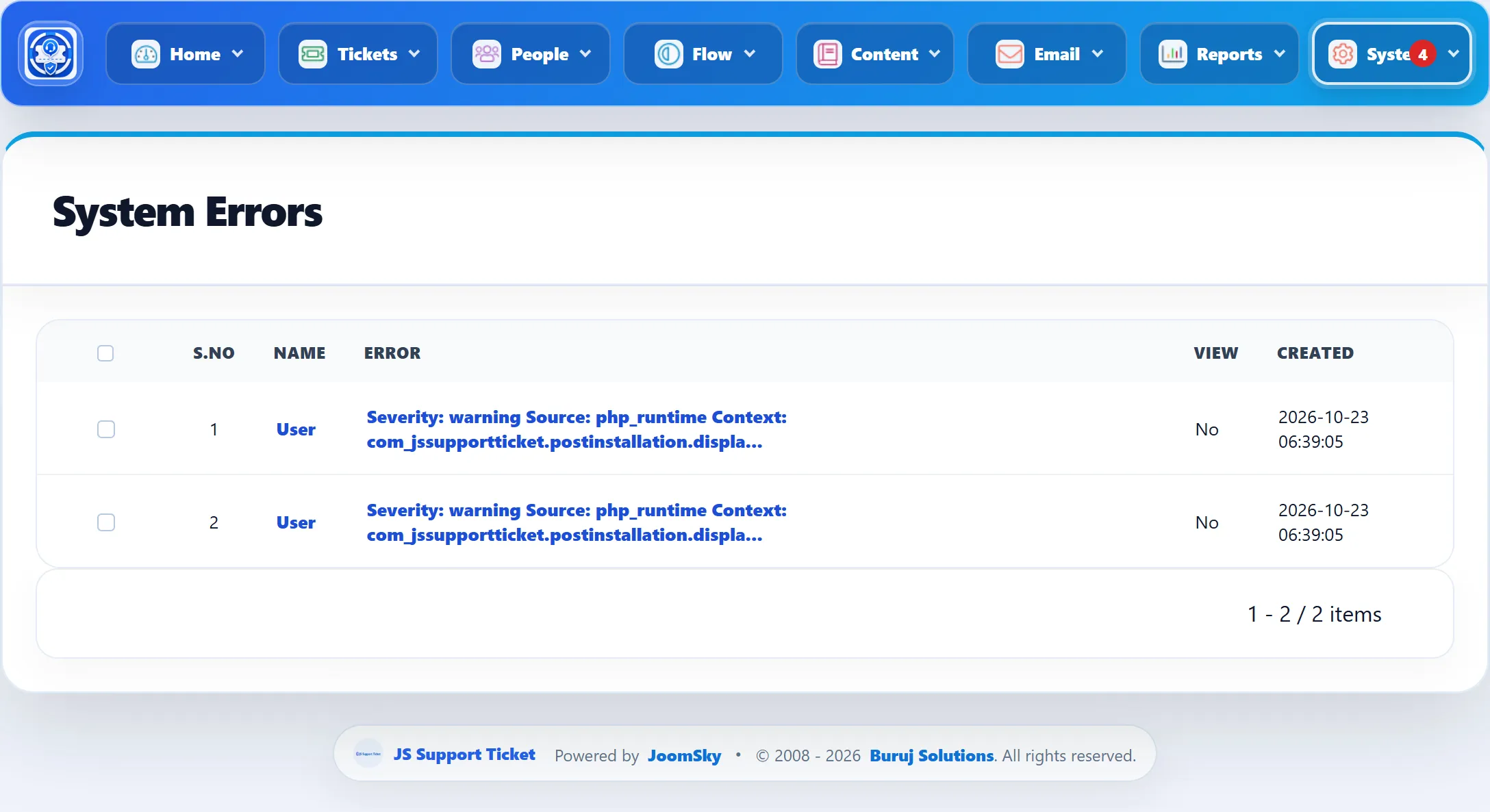
Task: Open the error message link in row 2
Action: click(577, 522)
